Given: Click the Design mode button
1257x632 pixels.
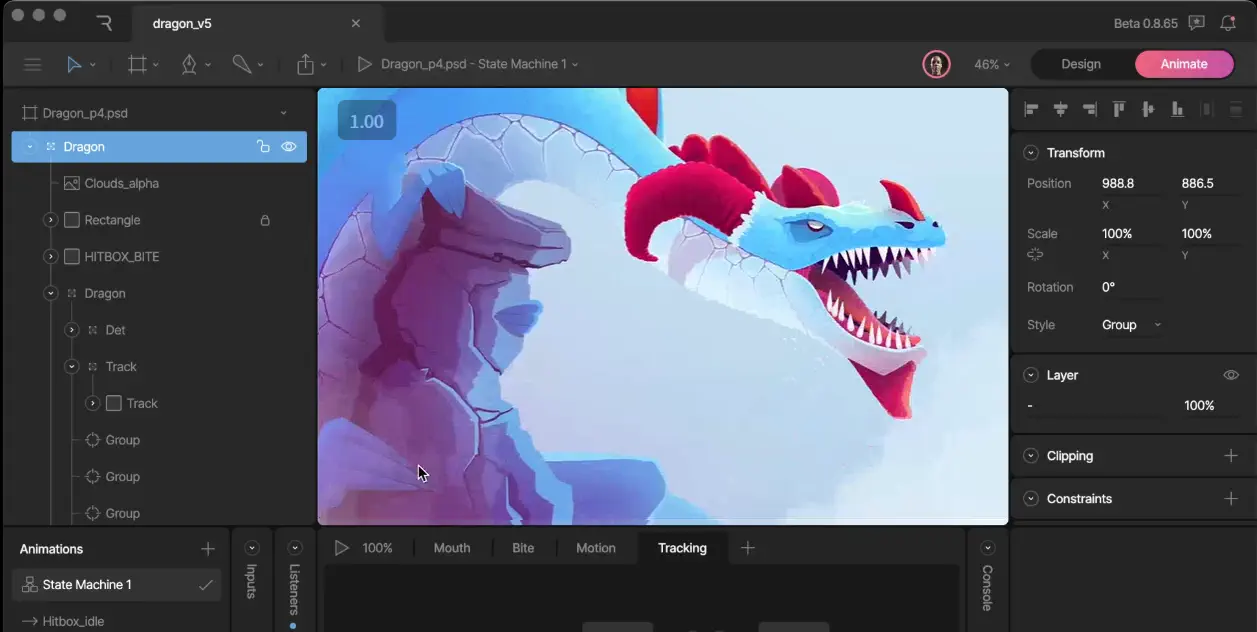Looking at the screenshot, I should pyautogui.click(x=1080, y=63).
